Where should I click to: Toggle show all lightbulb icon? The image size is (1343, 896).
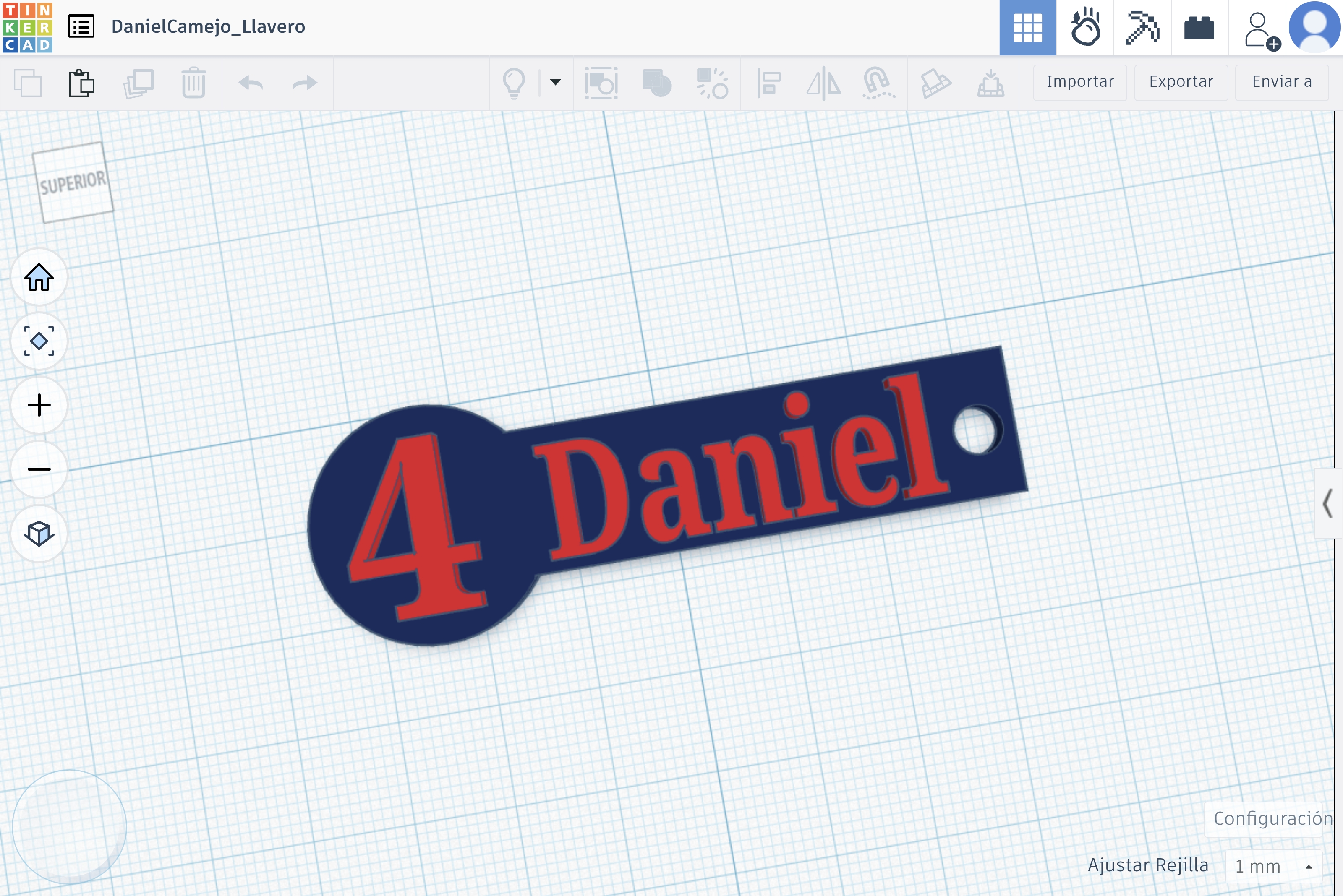click(x=513, y=83)
